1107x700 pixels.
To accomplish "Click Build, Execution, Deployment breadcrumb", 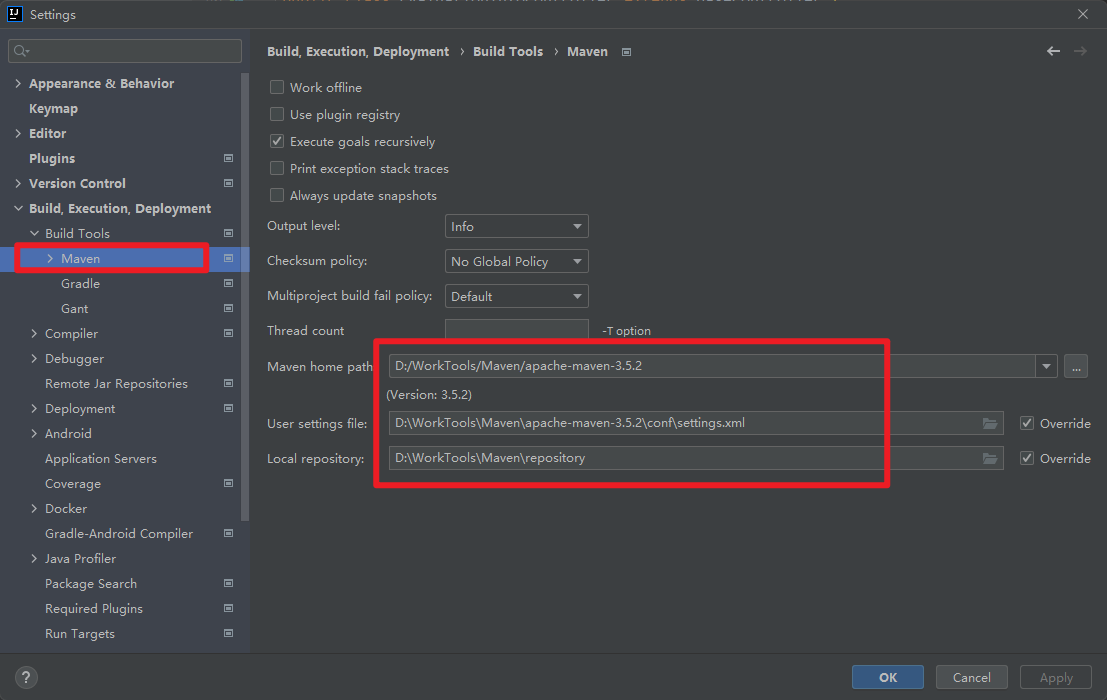I will click(358, 52).
